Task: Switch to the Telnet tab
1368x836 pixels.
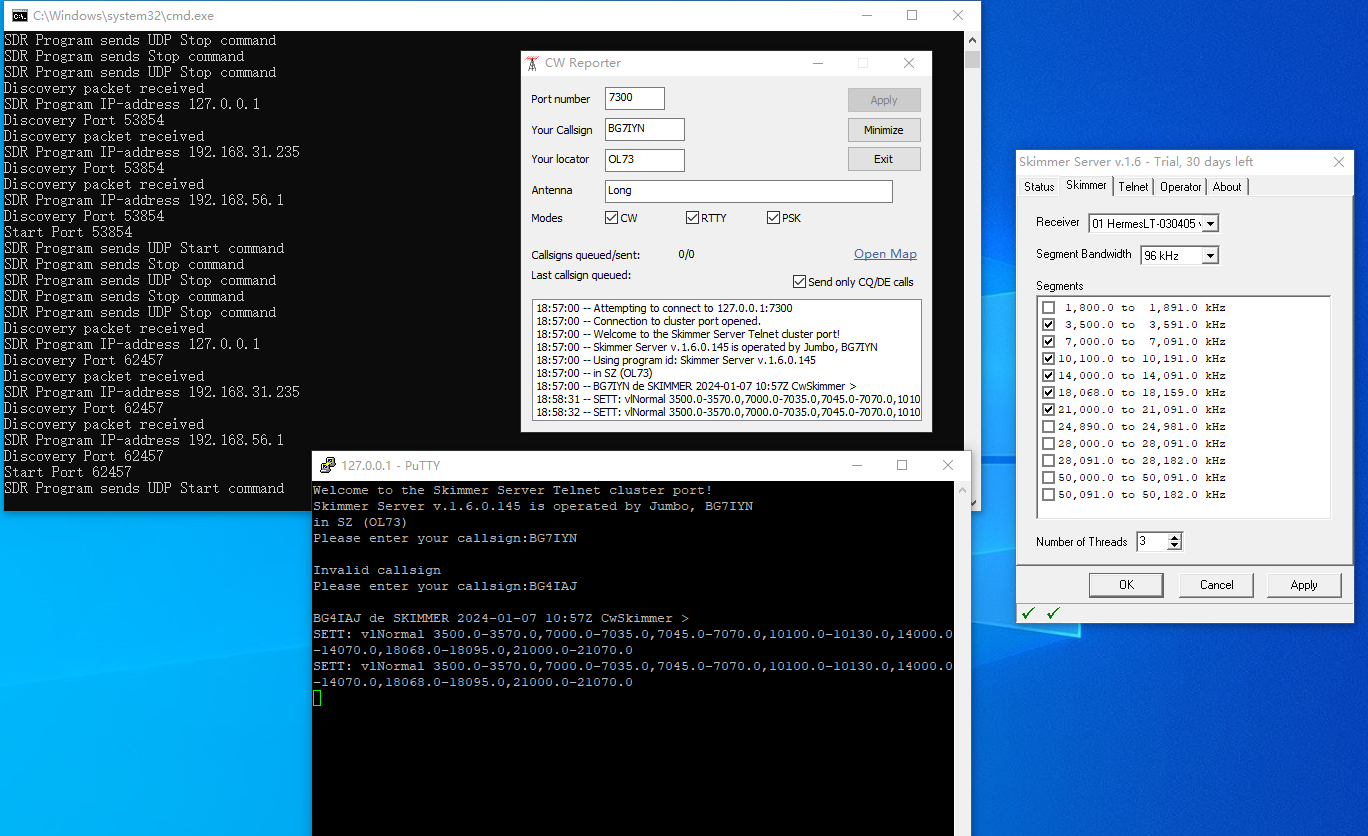Action: coord(1133,187)
